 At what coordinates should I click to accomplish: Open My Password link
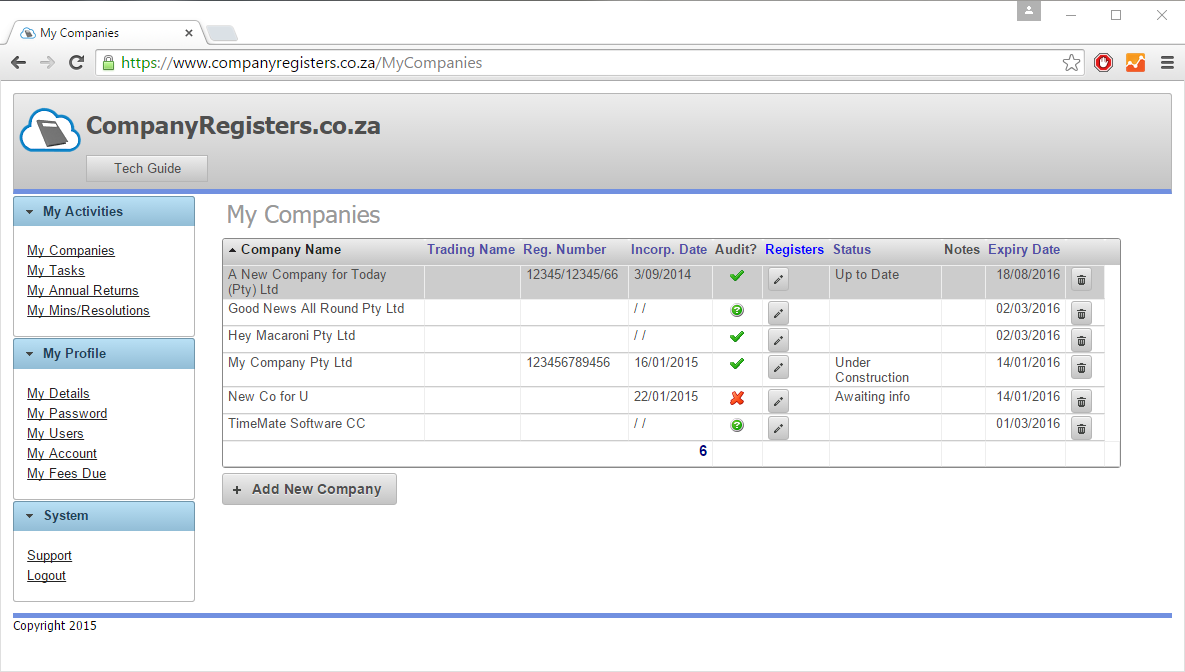click(x=67, y=413)
